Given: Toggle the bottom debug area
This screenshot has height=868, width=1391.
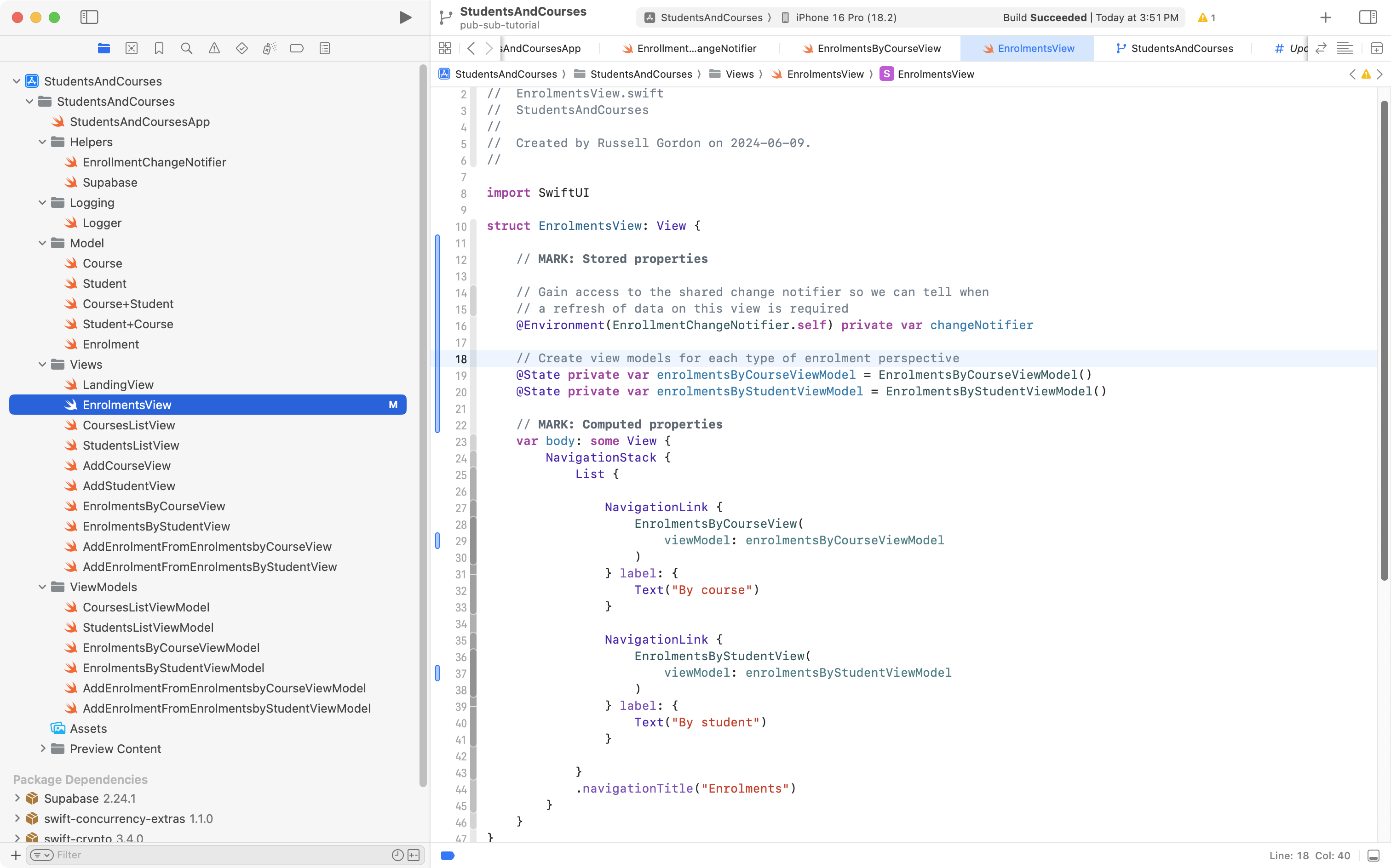Looking at the screenshot, I should [x=1373, y=856].
